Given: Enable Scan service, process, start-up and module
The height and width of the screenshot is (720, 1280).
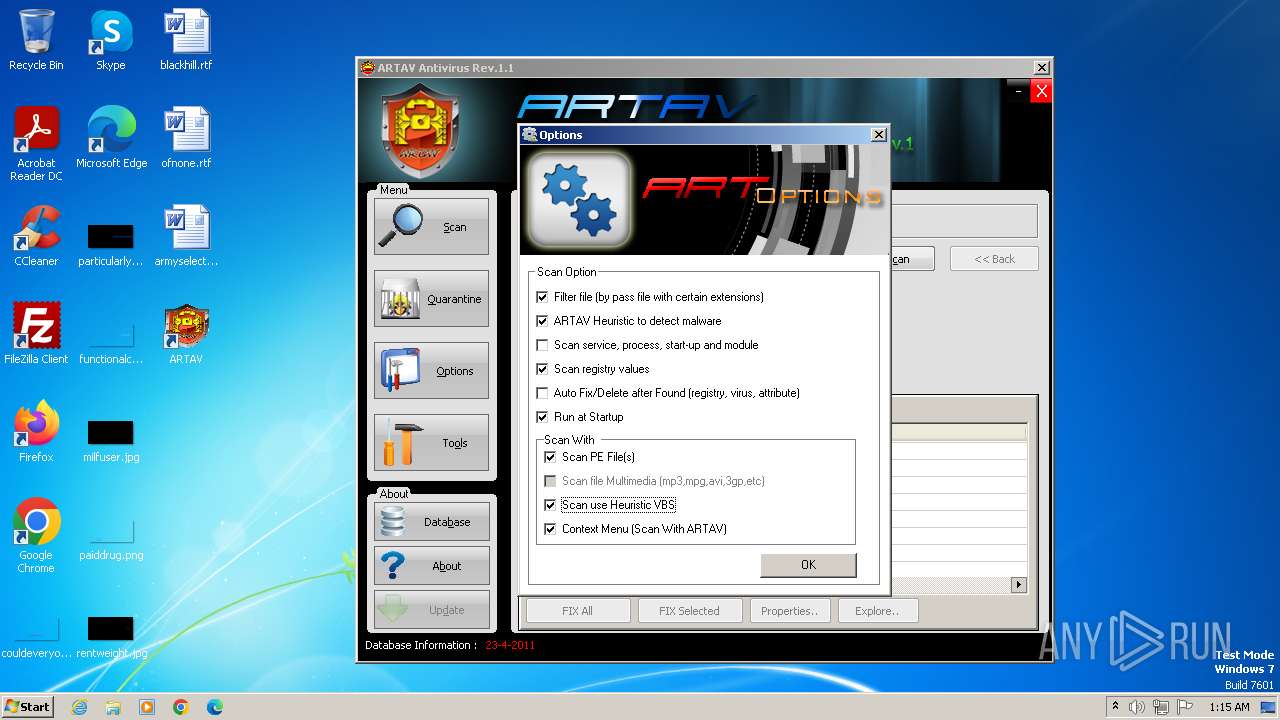Looking at the screenshot, I should pos(543,345).
